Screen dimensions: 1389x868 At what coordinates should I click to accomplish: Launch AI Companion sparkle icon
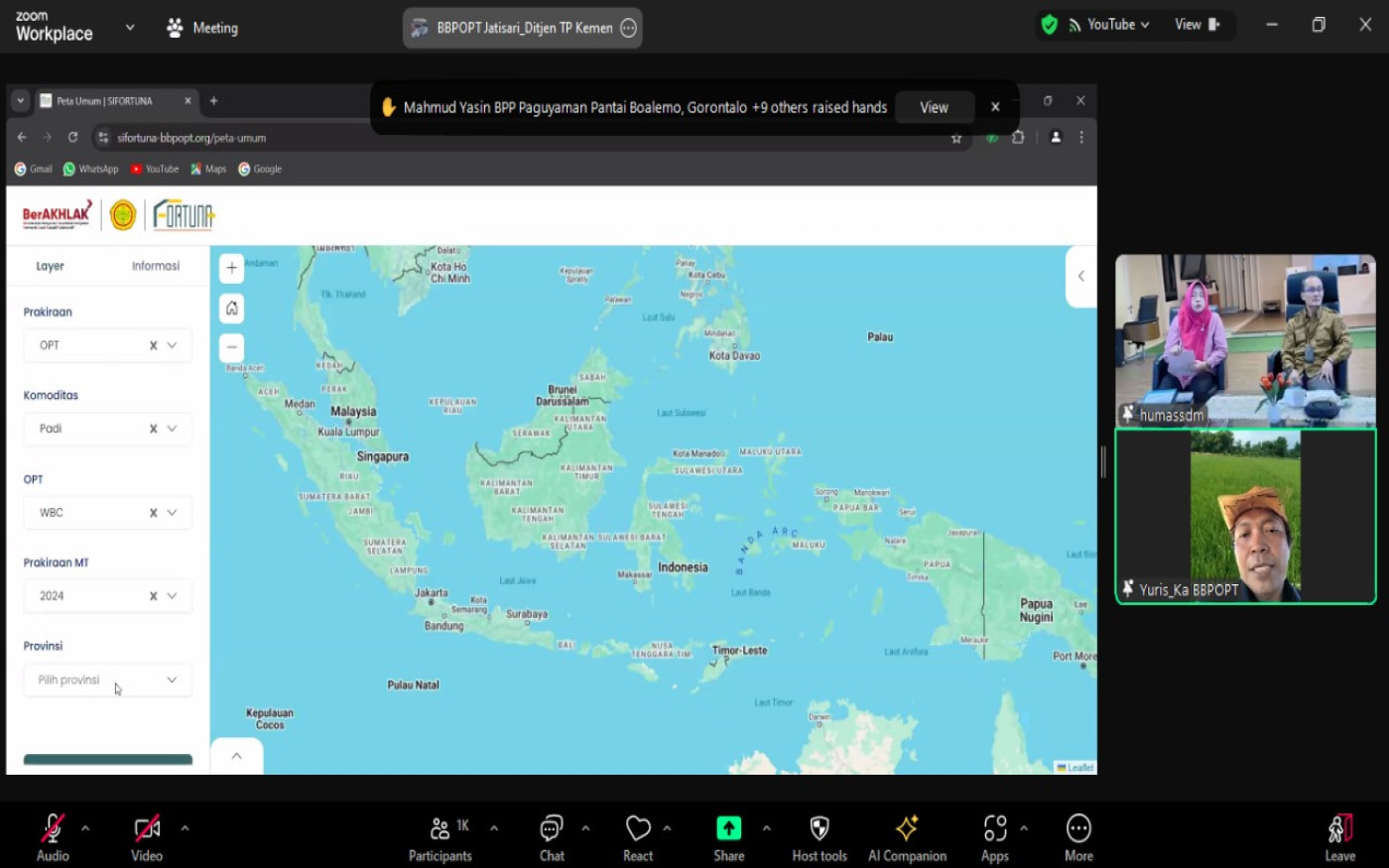907,828
